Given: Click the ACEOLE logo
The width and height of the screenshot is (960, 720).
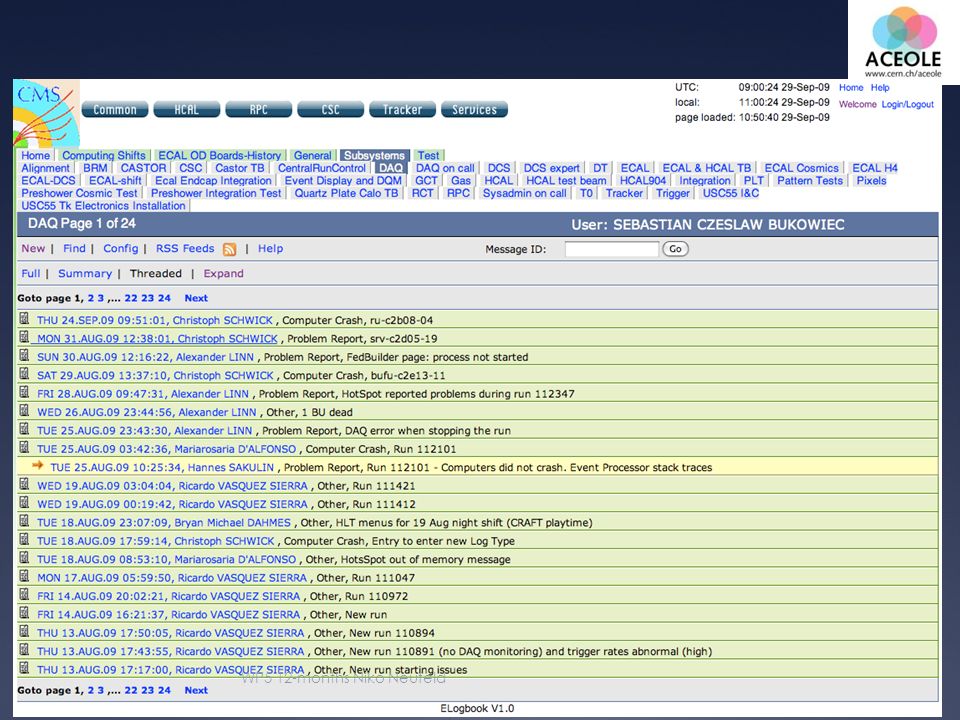Looking at the screenshot, I should click(x=904, y=41).
